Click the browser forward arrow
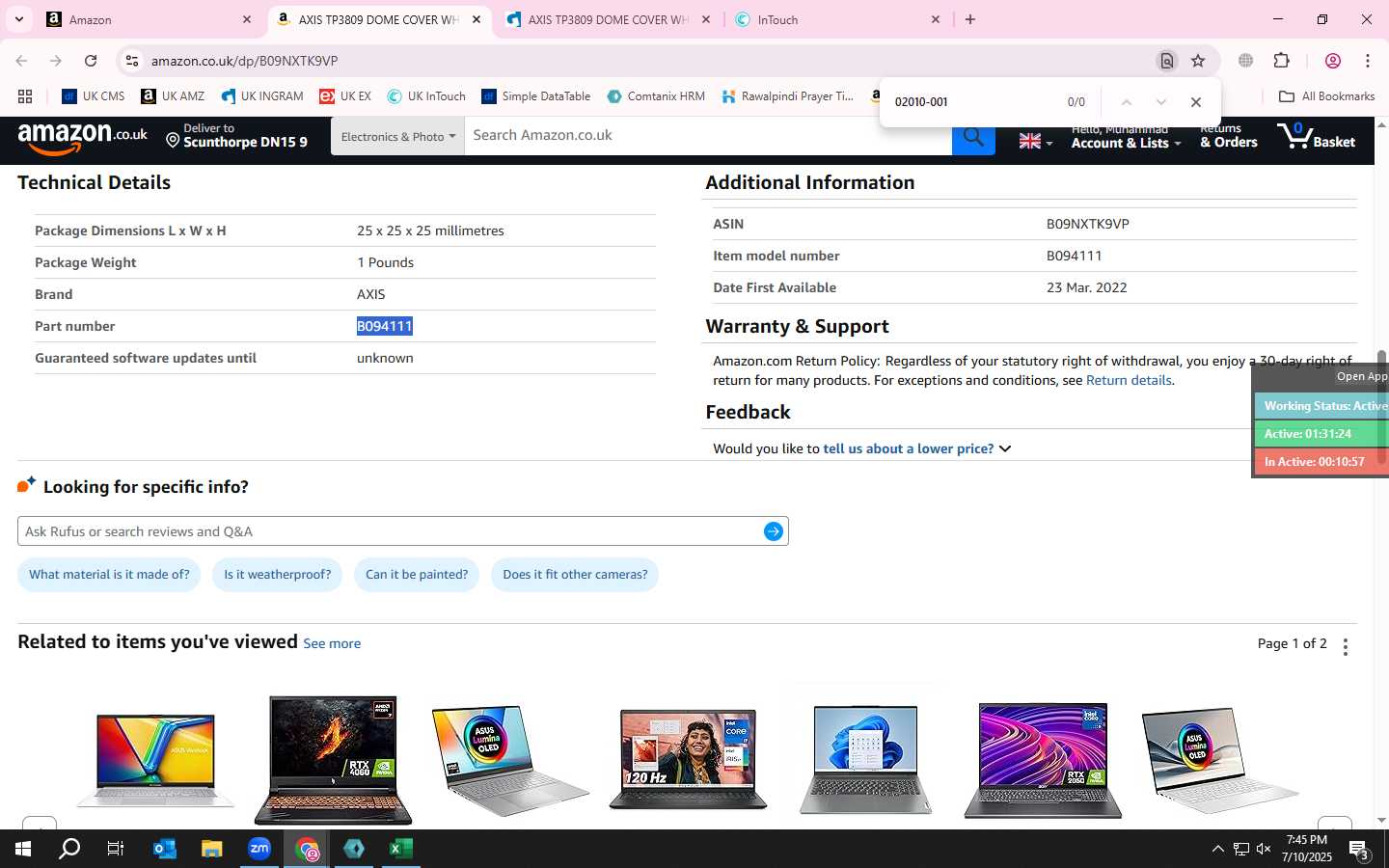1389x868 pixels. tap(56, 61)
